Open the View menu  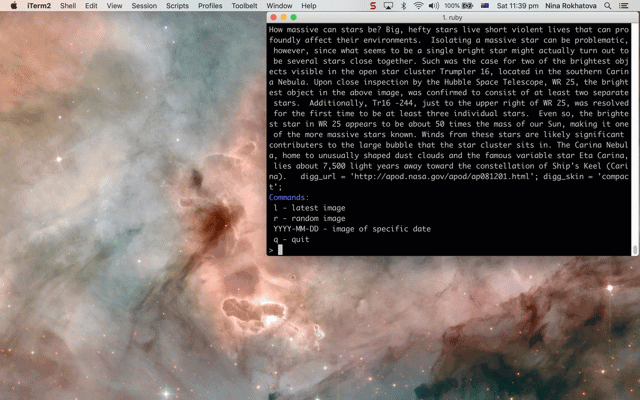[x=114, y=6]
